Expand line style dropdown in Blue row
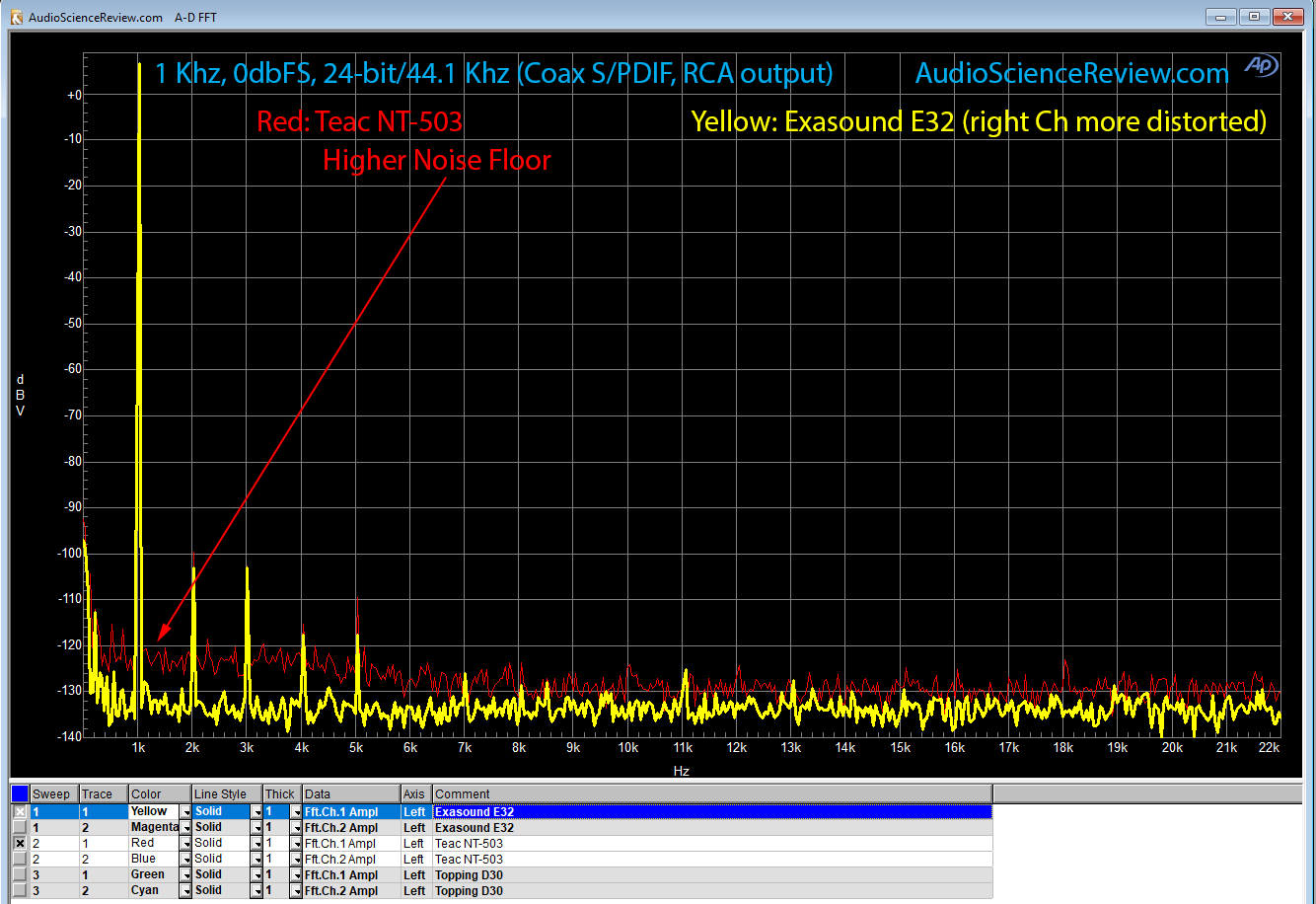The width and height of the screenshot is (1316, 904). tap(256, 859)
